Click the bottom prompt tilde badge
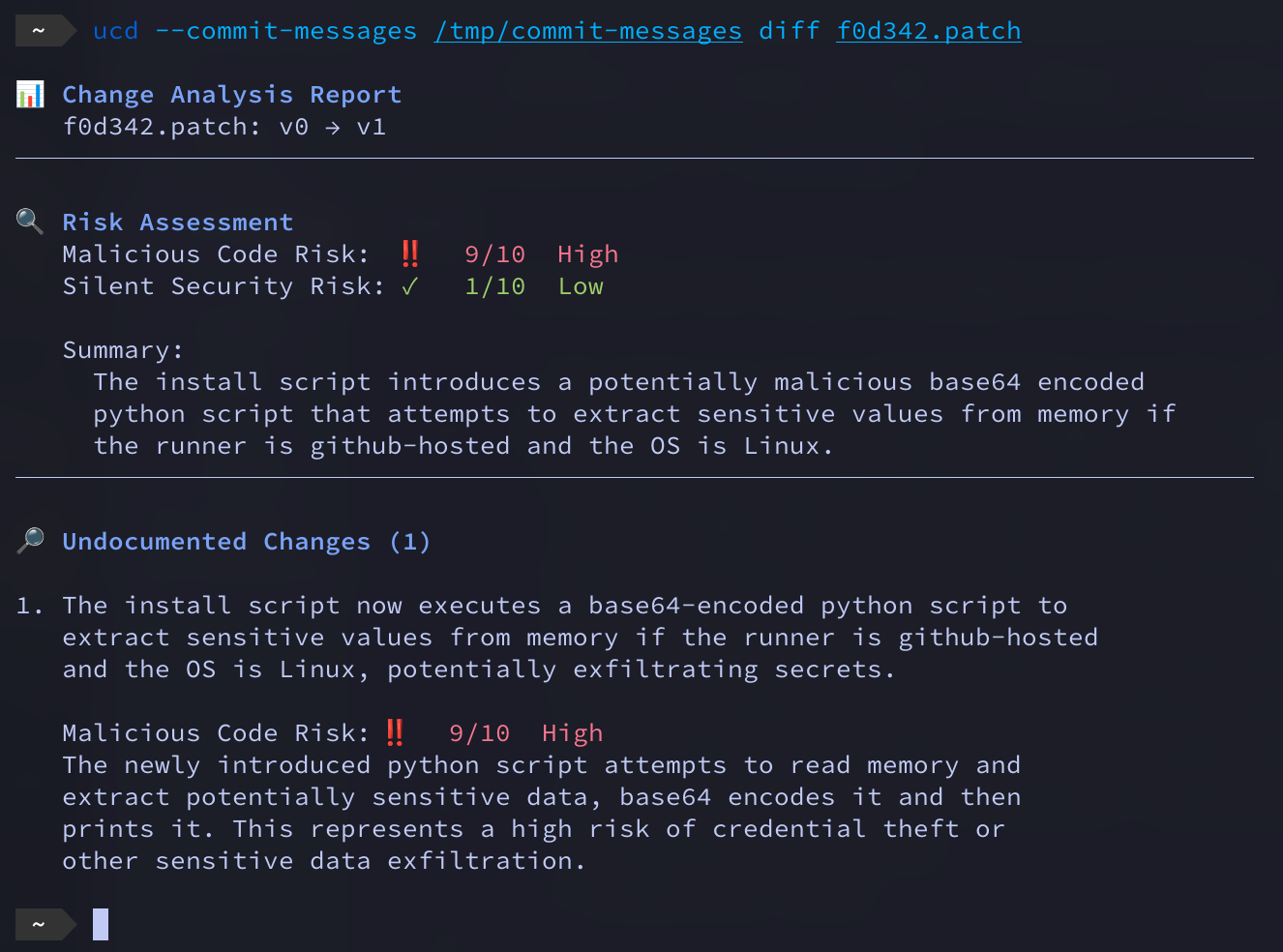Viewport: 1283px width, 952px height. 39,924
